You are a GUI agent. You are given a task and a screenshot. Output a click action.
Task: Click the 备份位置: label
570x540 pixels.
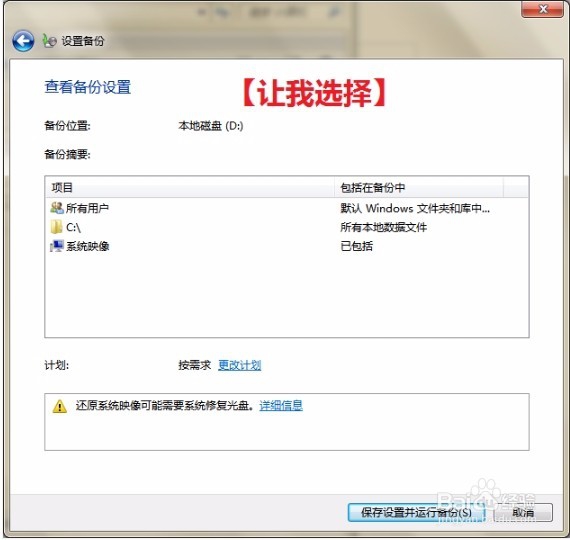67,126
